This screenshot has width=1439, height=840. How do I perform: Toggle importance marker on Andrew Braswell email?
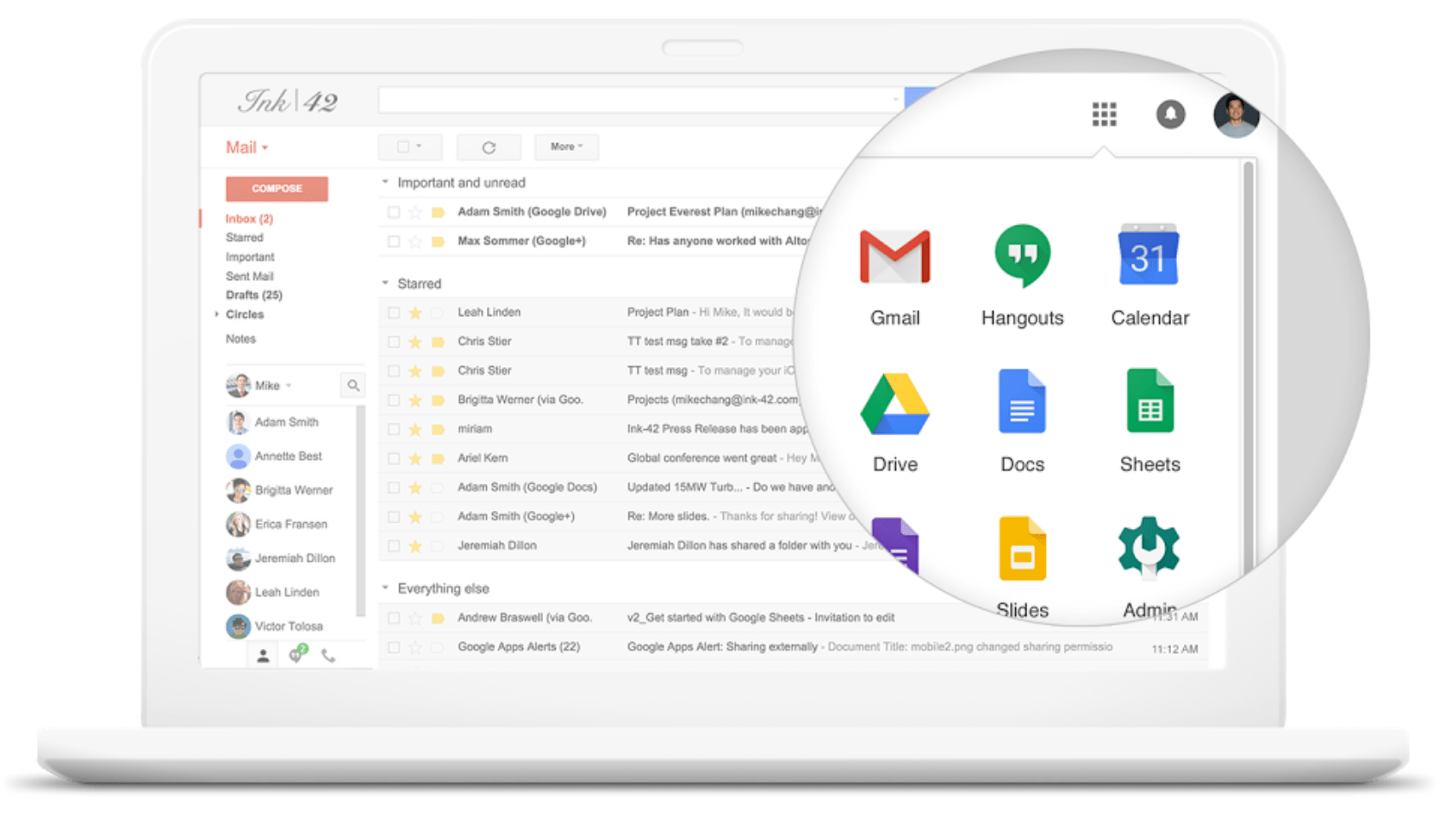tap(438, 618)
